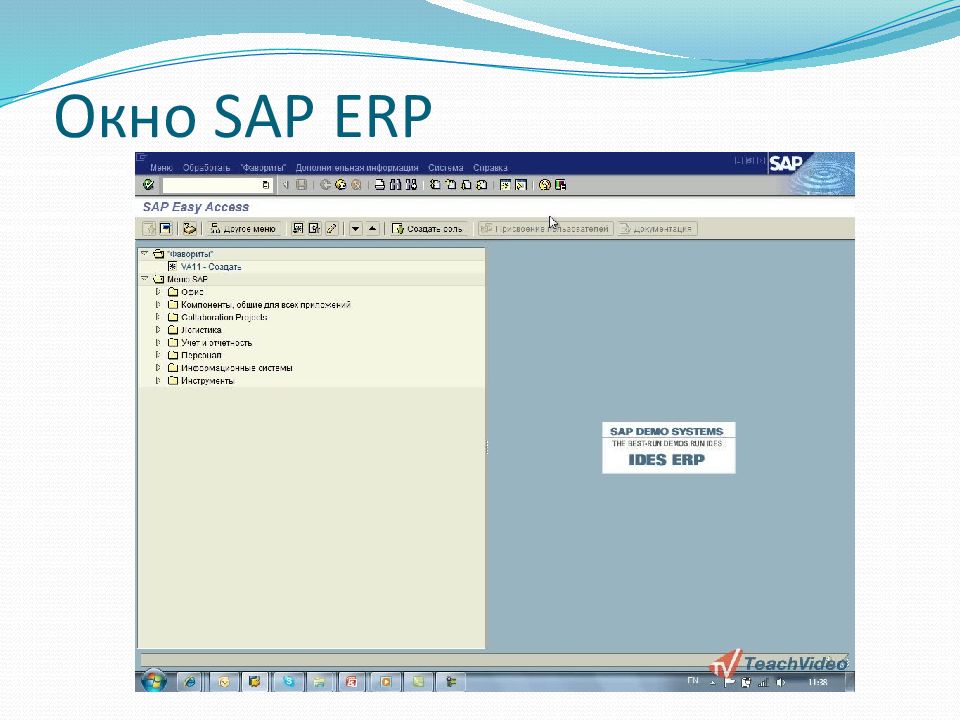Click the SAP Menu icon
The image size is (960, 720).
[x=165, y=228]
